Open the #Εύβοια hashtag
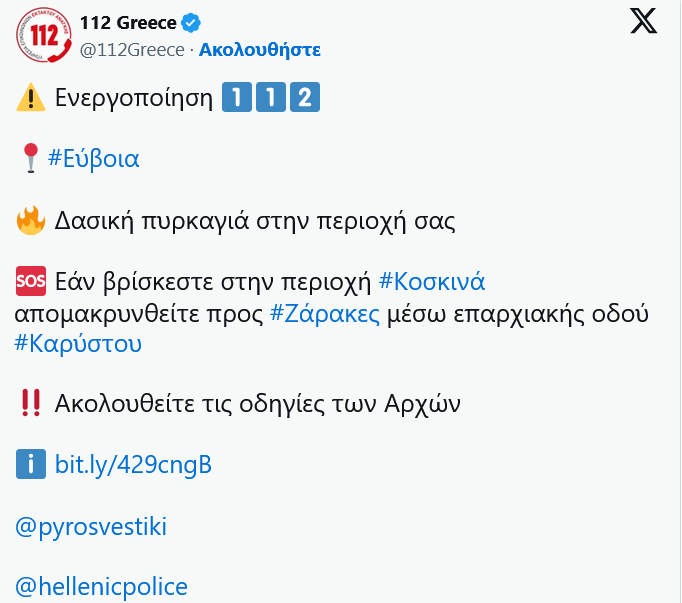Viewport: 682px width, 603px height. [x=93, y=158]
